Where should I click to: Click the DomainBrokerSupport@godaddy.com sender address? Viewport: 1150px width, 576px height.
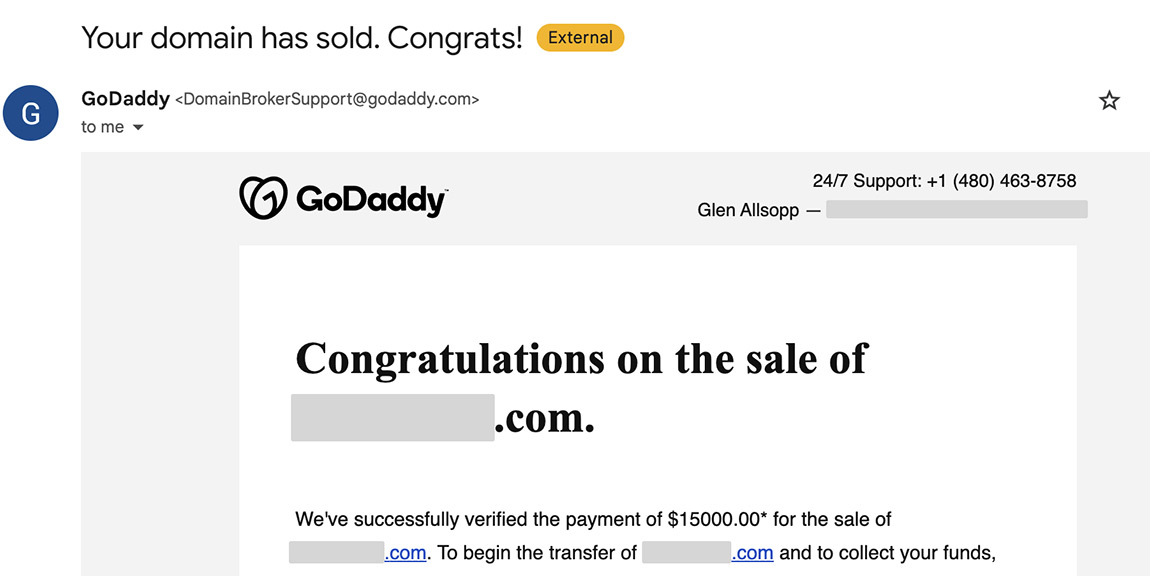(x=327, y=99)
